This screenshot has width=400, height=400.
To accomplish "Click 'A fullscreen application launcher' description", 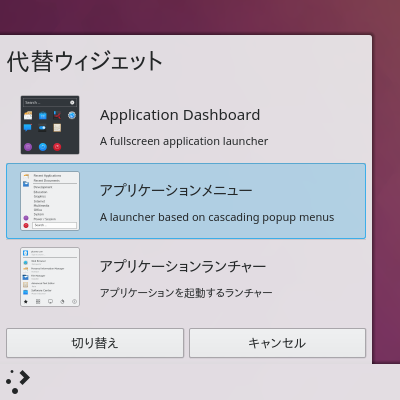I will [x=184, y=141].
